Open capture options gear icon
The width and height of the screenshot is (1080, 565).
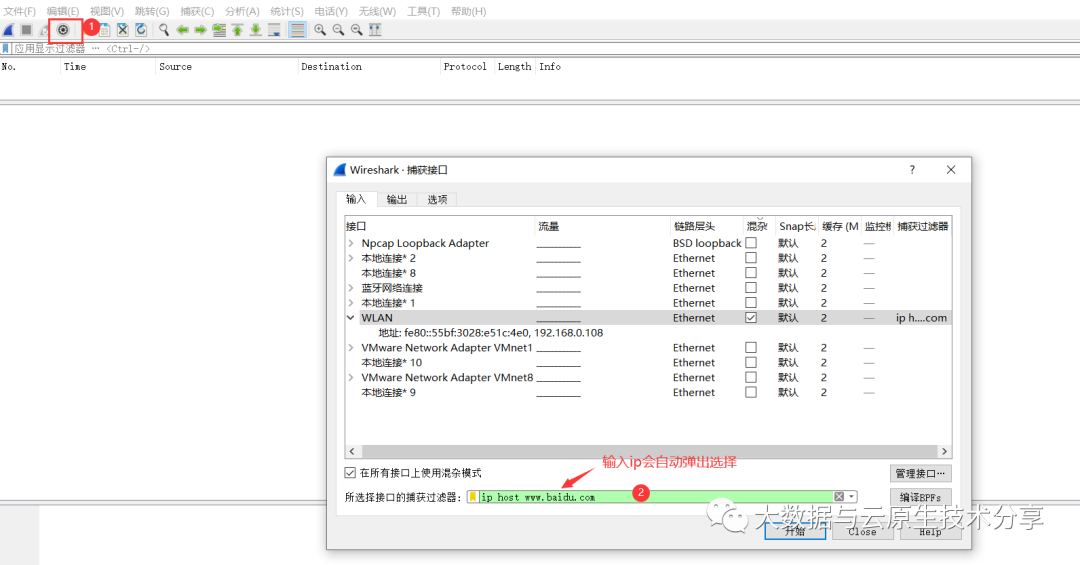[x=63, y=30]
